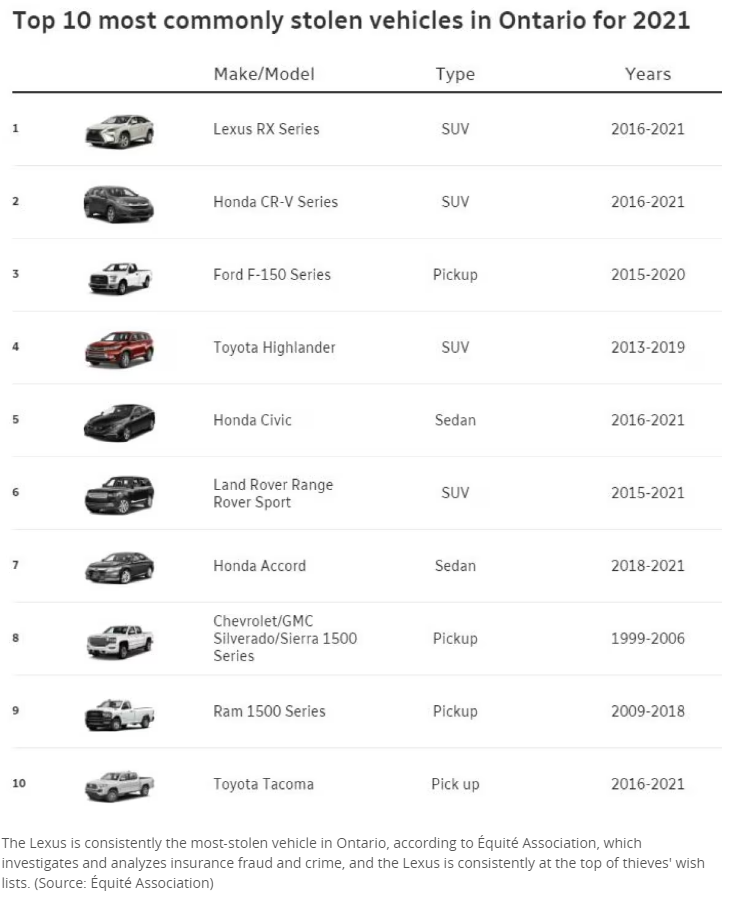Select the Range Rover Sport thumbnail
Image resolution: width=735 pixels, height=898 pixels.
click(x=119, y=495)
